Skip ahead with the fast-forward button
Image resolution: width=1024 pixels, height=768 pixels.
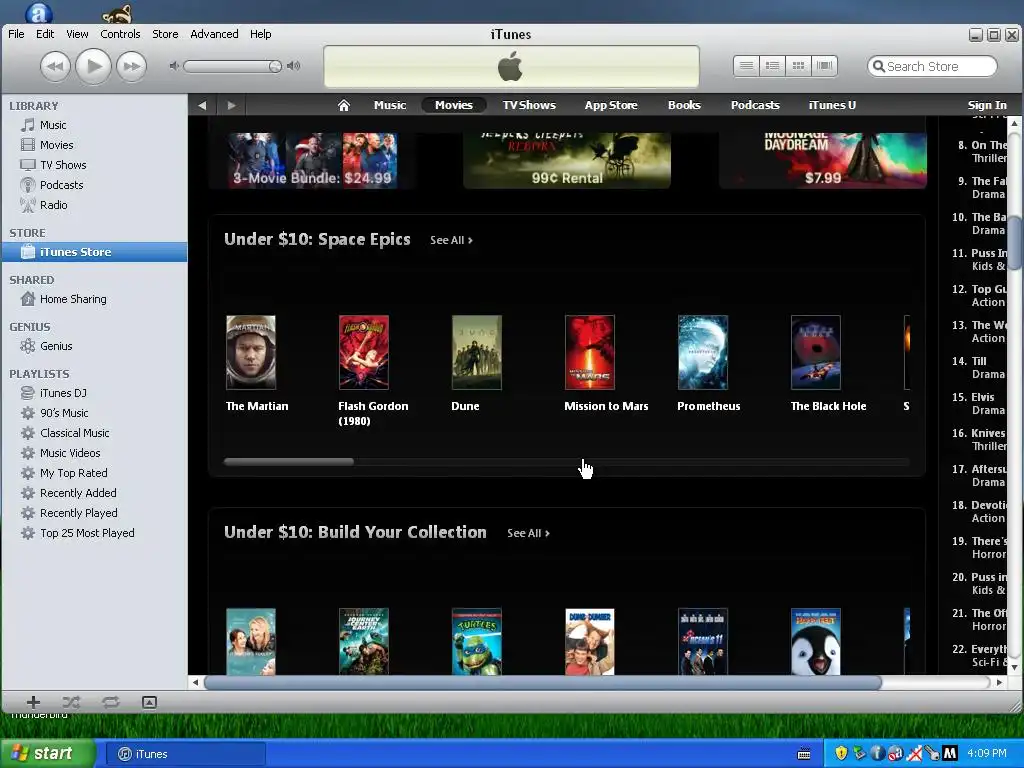[x=131, y=66]
